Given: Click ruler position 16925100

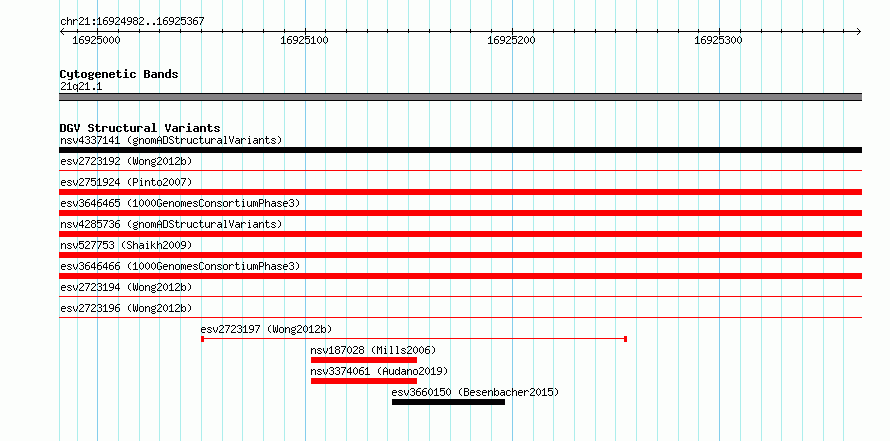Looking at the screenshot, I should click(x=304, y=40).
